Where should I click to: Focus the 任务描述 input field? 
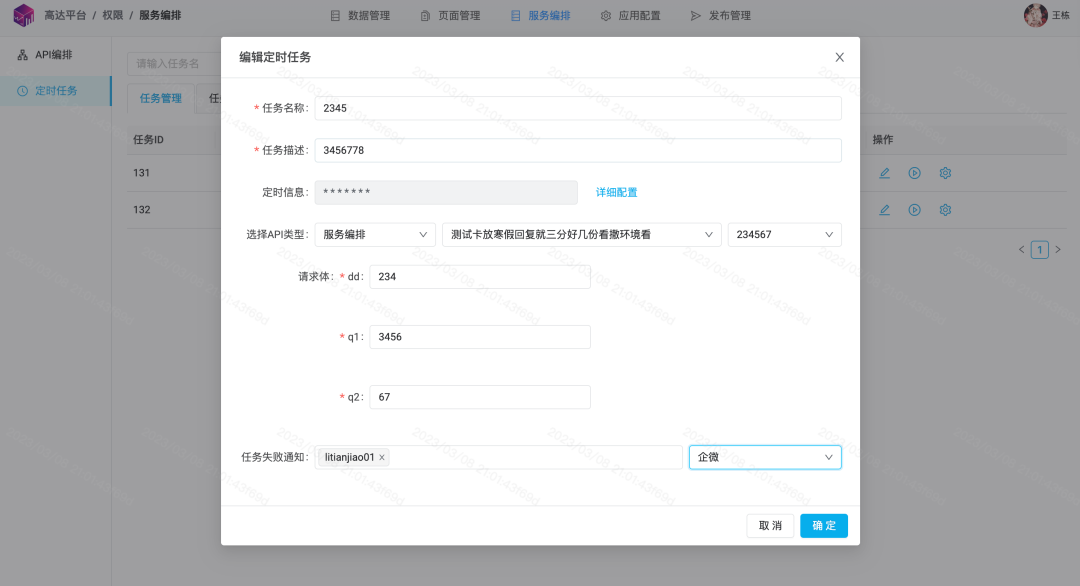tap(578, 150)
